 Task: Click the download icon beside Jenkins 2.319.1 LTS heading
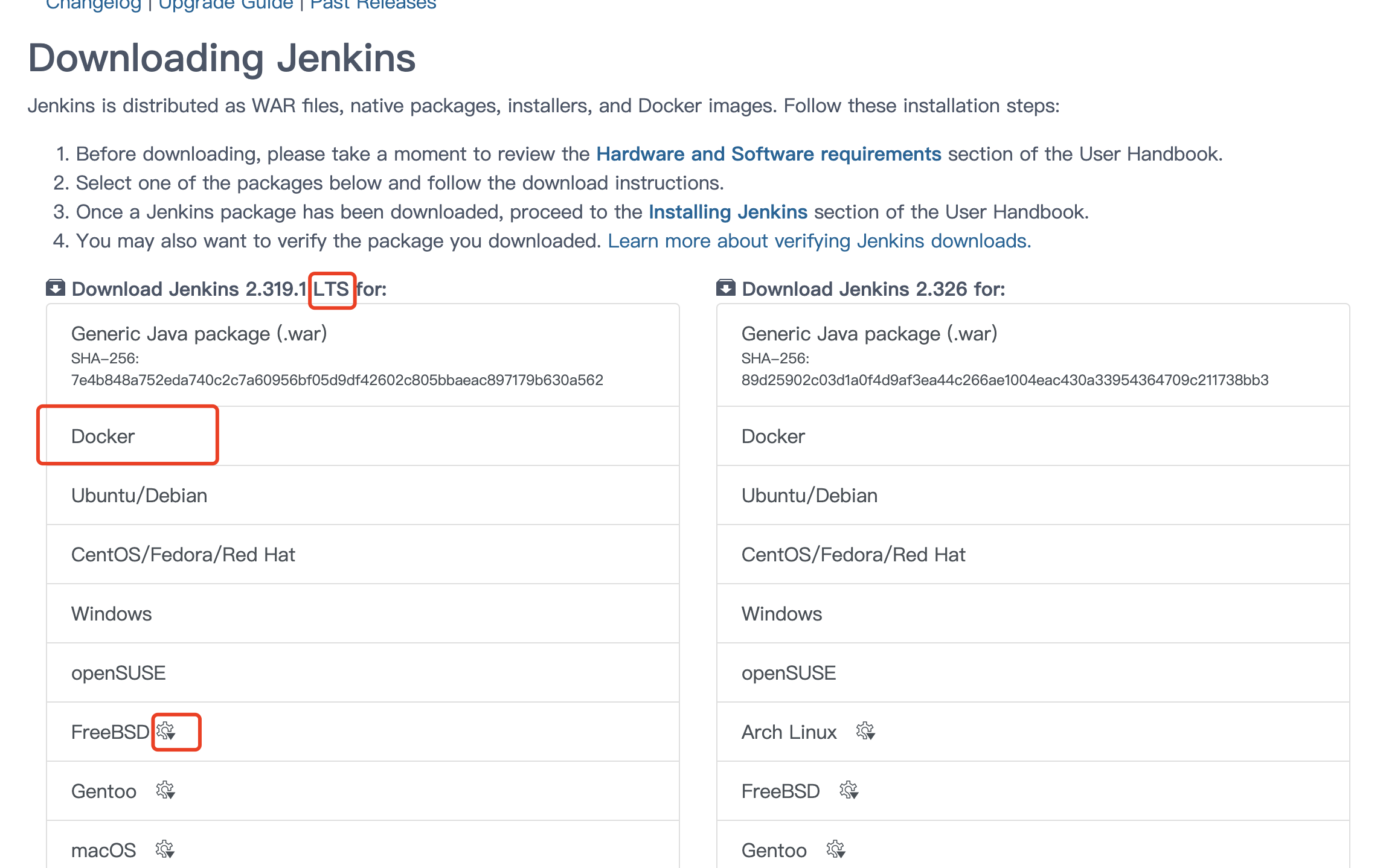click(56, 288)
